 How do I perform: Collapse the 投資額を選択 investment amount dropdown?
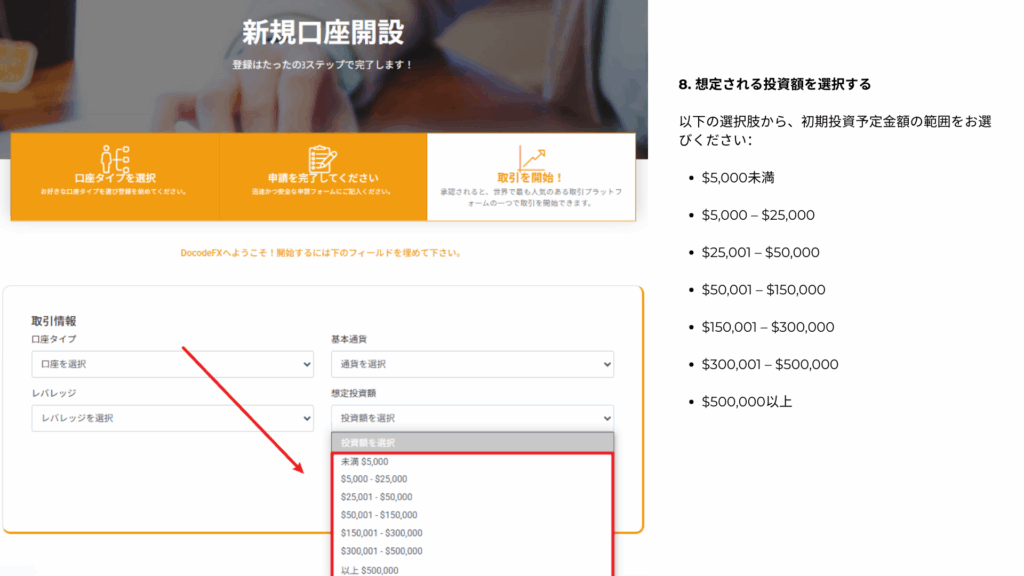pos(472,418)
